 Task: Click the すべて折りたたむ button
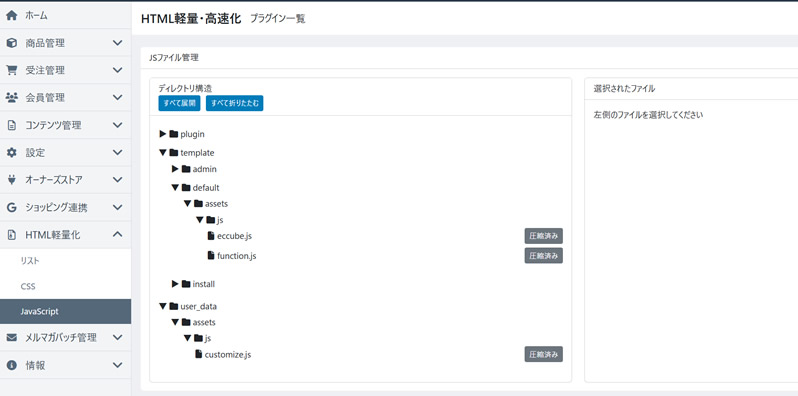point(235,103)
